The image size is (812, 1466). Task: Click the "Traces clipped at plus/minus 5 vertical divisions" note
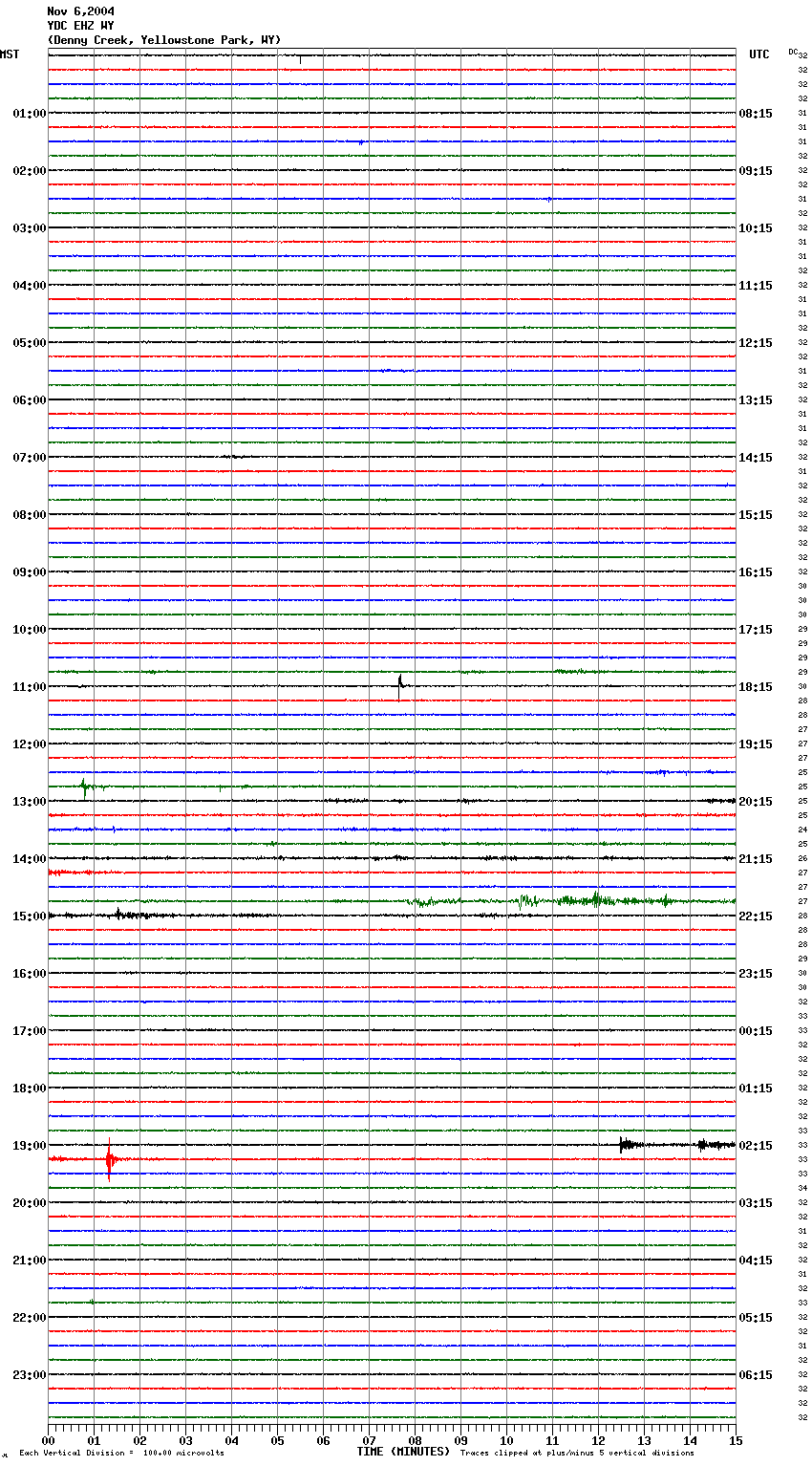coord(577,1454)
